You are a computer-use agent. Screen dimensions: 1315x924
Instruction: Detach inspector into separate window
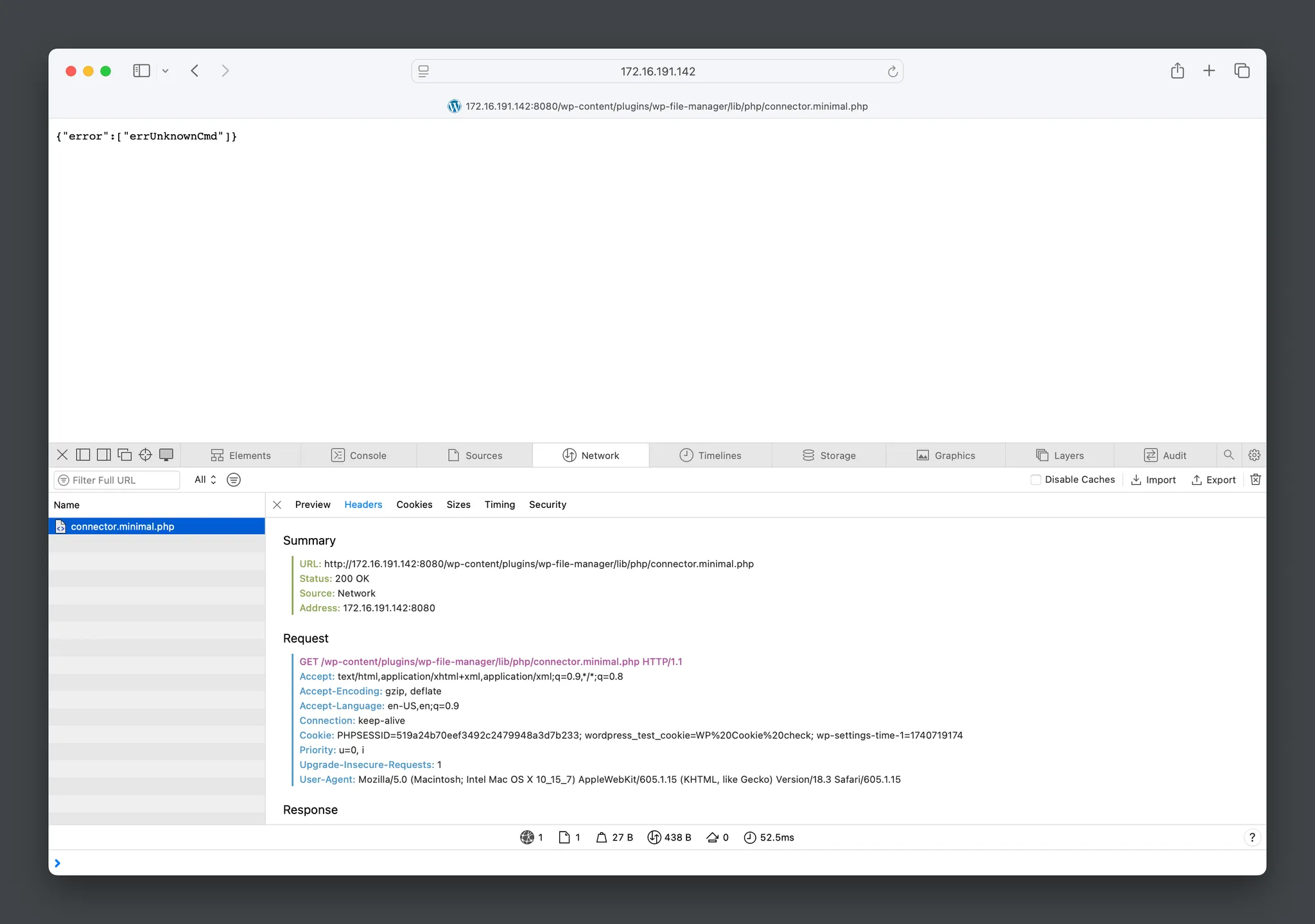pos(125,455)
